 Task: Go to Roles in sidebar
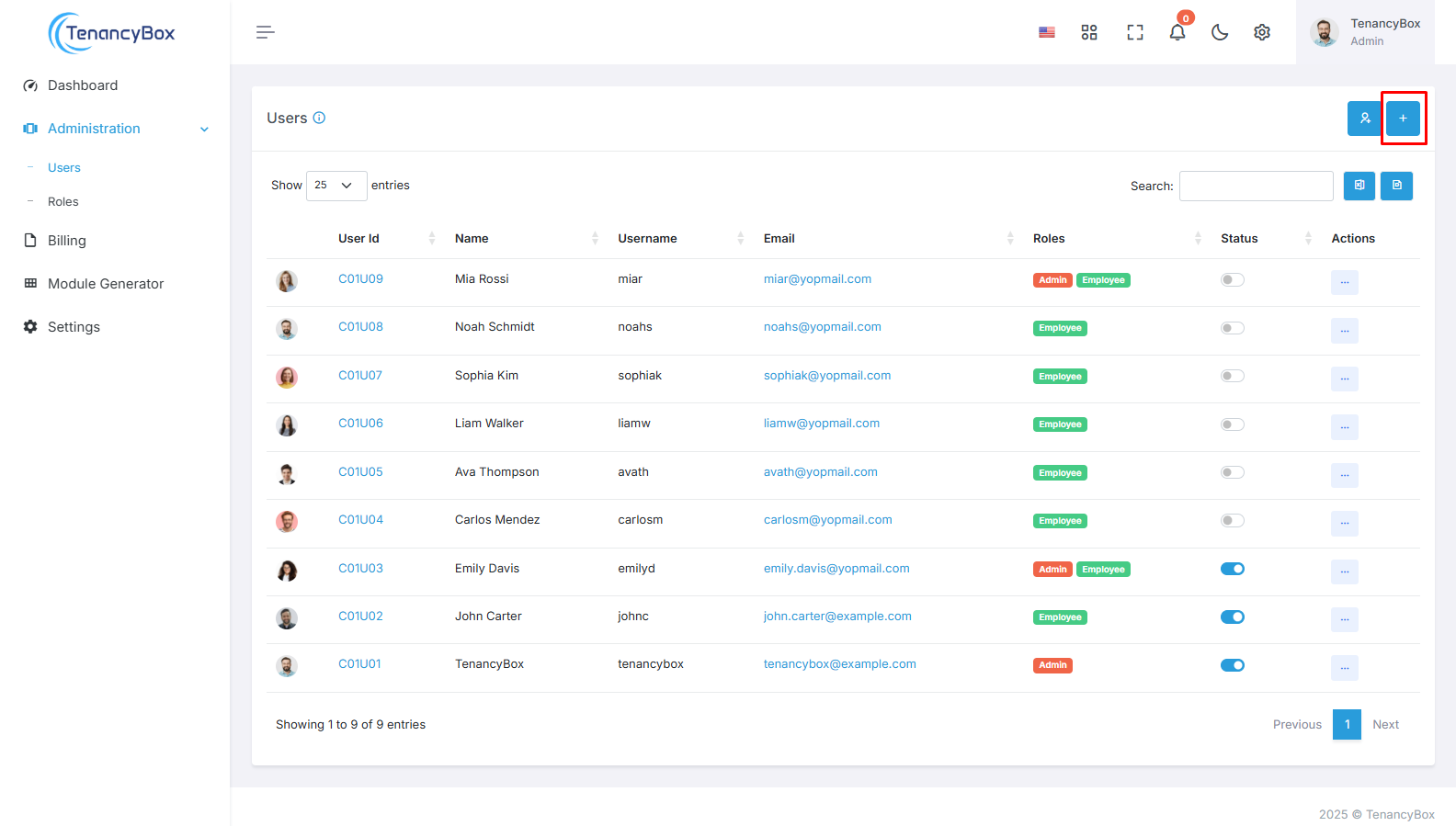click(x=63, y=202)
